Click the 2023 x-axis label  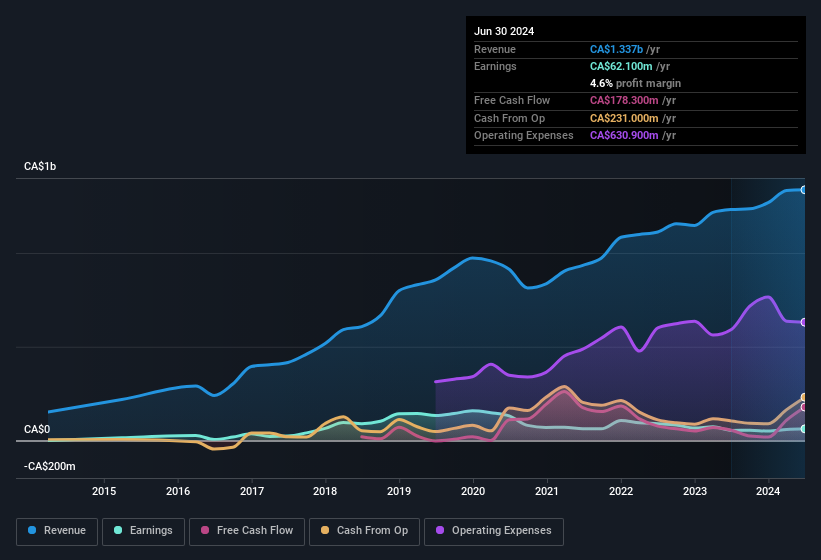click(695, 491)
